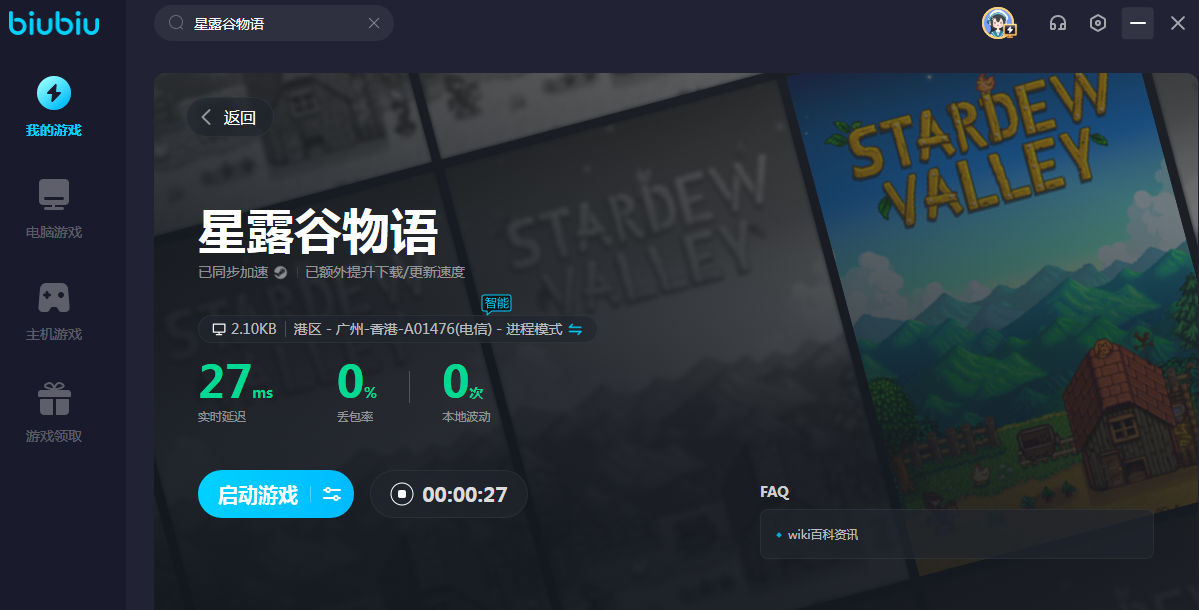Open launch settings sliders next to 启动游戏

(x=332, y=494)
